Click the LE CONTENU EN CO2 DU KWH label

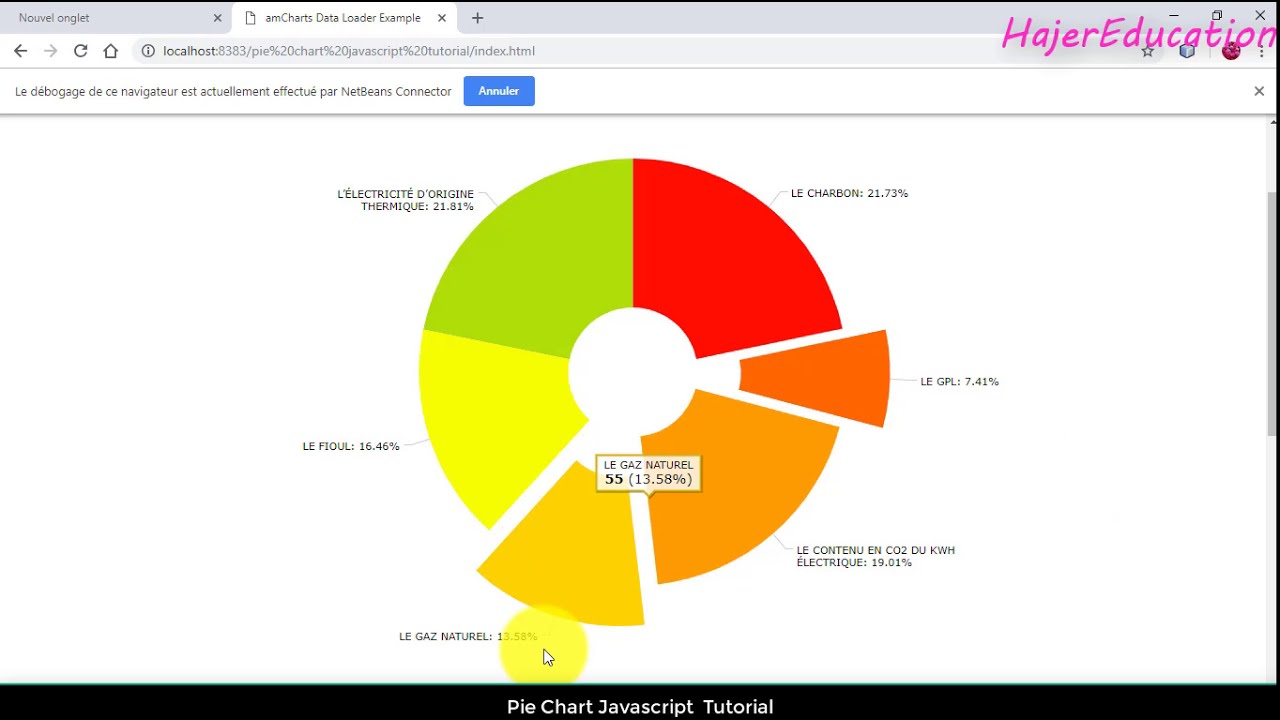pos(875,556)
